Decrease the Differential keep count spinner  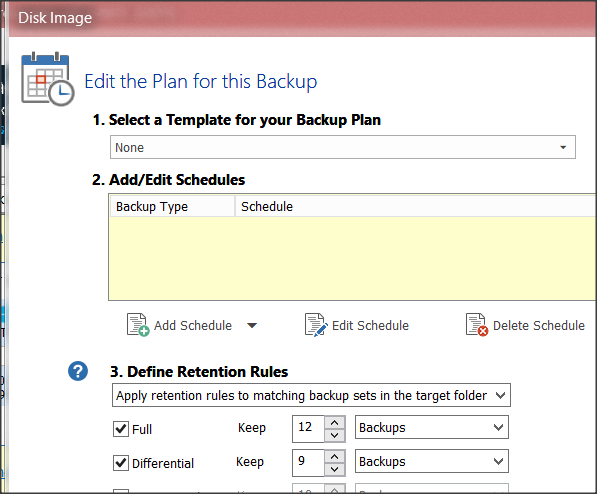coord(335,469)
